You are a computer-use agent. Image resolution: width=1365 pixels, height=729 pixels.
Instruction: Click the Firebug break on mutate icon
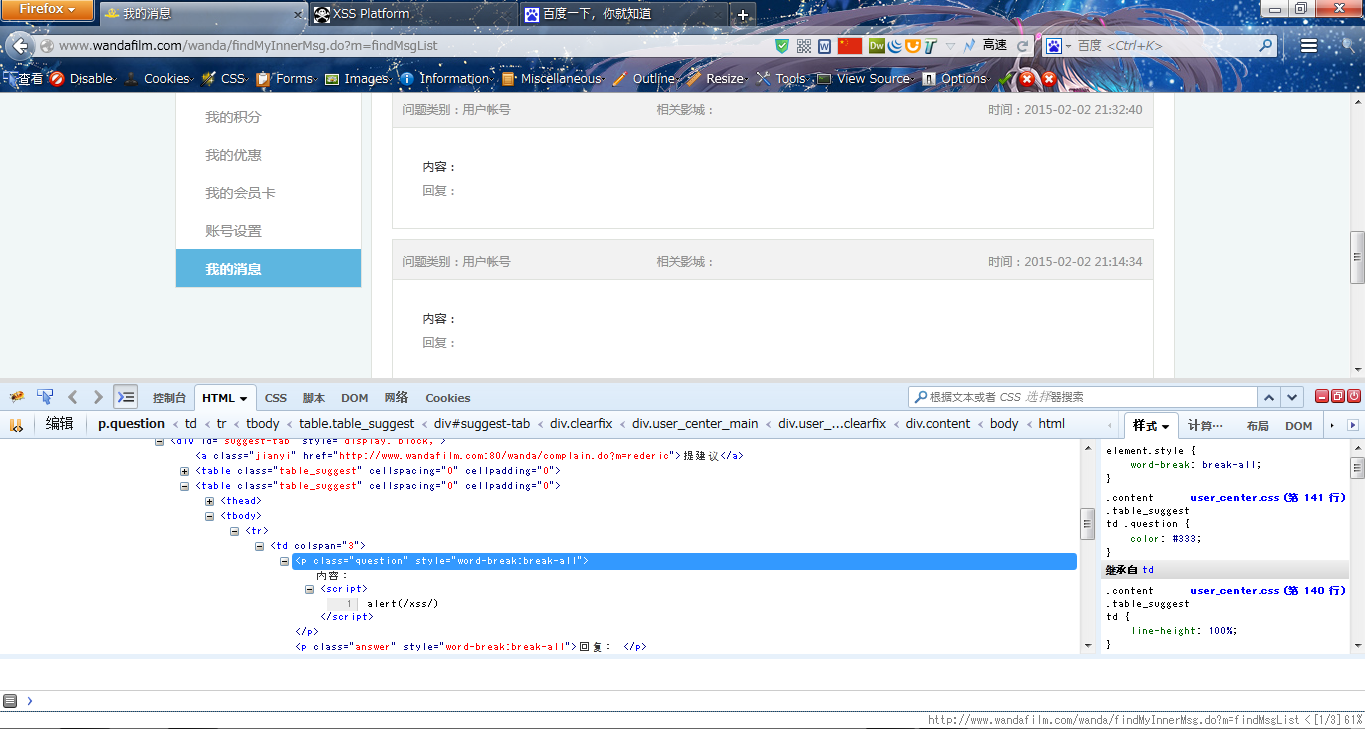click(16, 425)
